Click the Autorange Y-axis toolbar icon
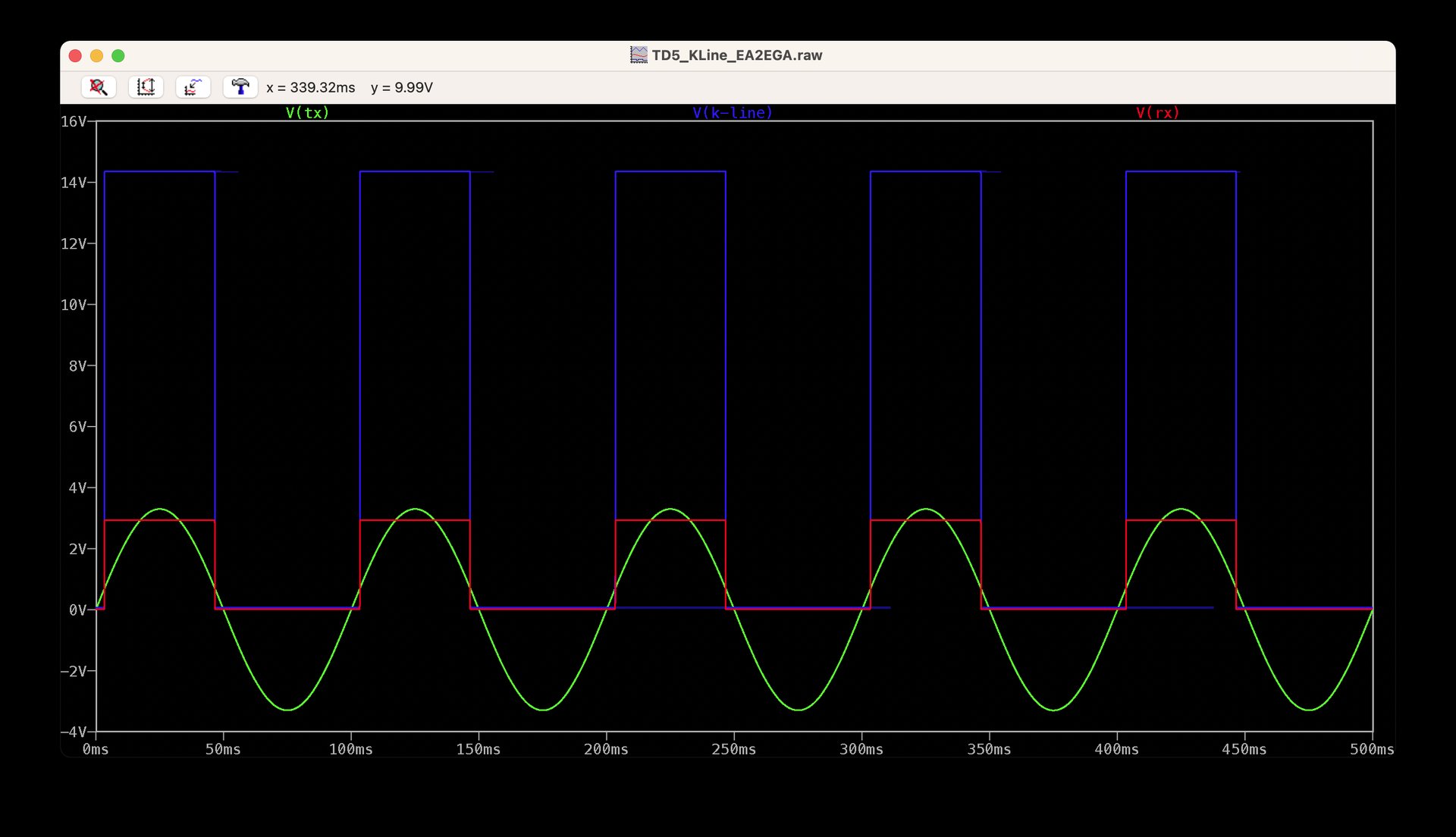 click(x=146, y=87)
